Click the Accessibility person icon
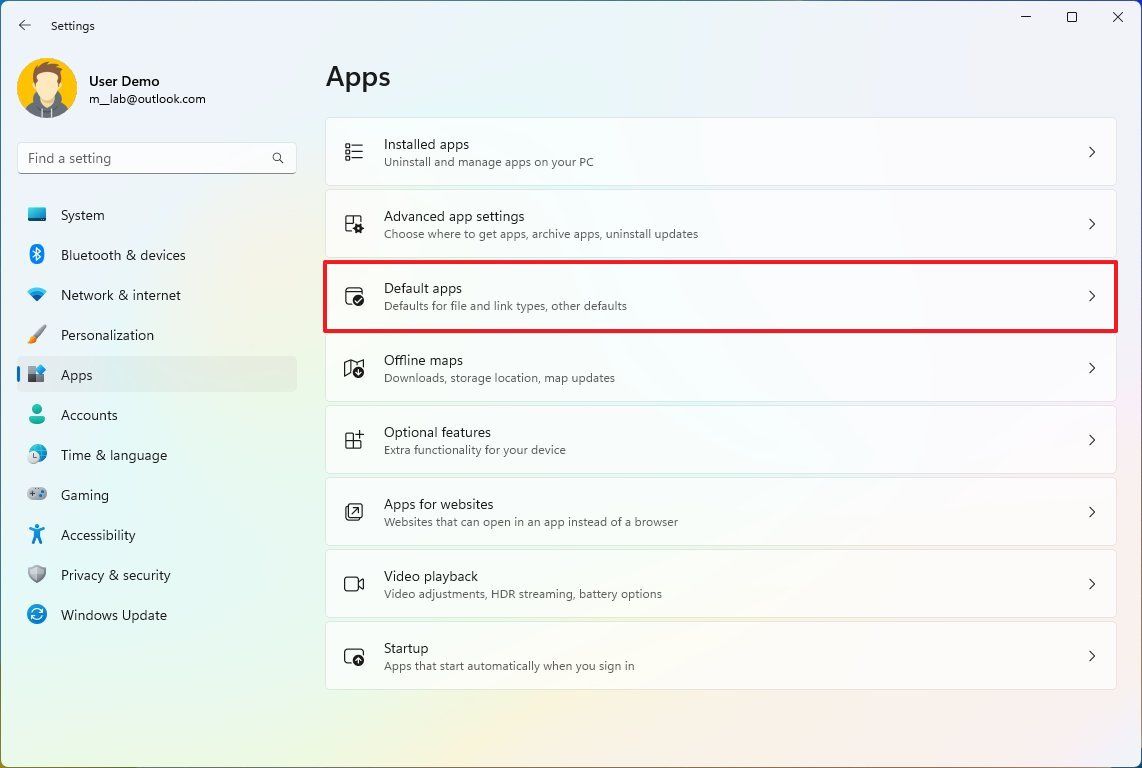1142x768 pixels. point(36,535)
